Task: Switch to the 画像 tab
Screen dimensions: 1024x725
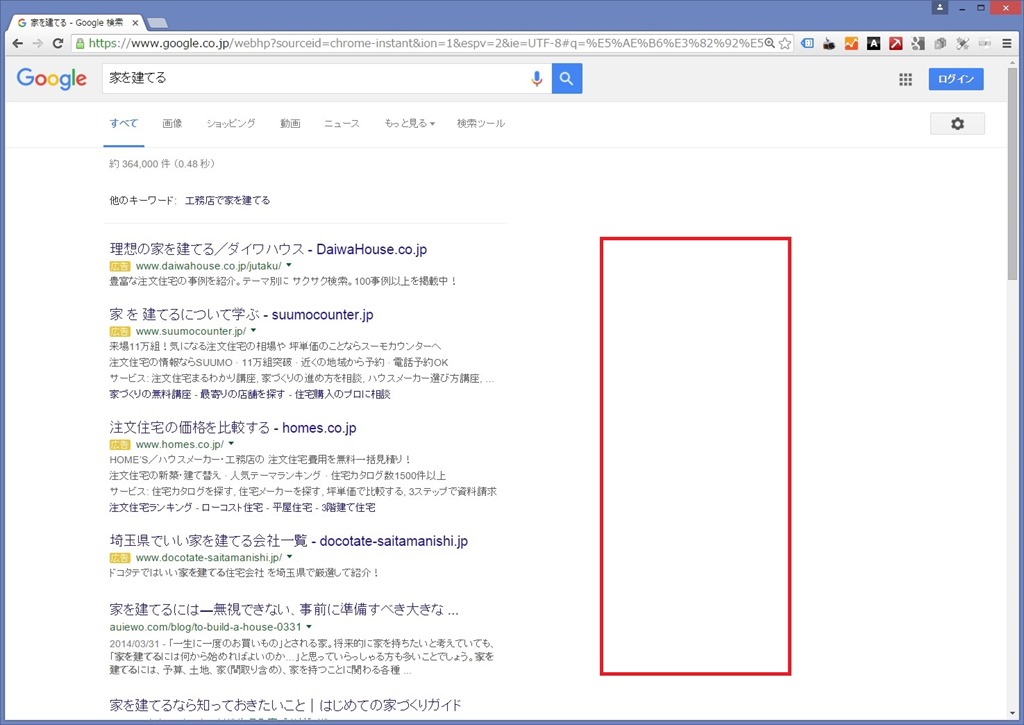Action: 172,124
